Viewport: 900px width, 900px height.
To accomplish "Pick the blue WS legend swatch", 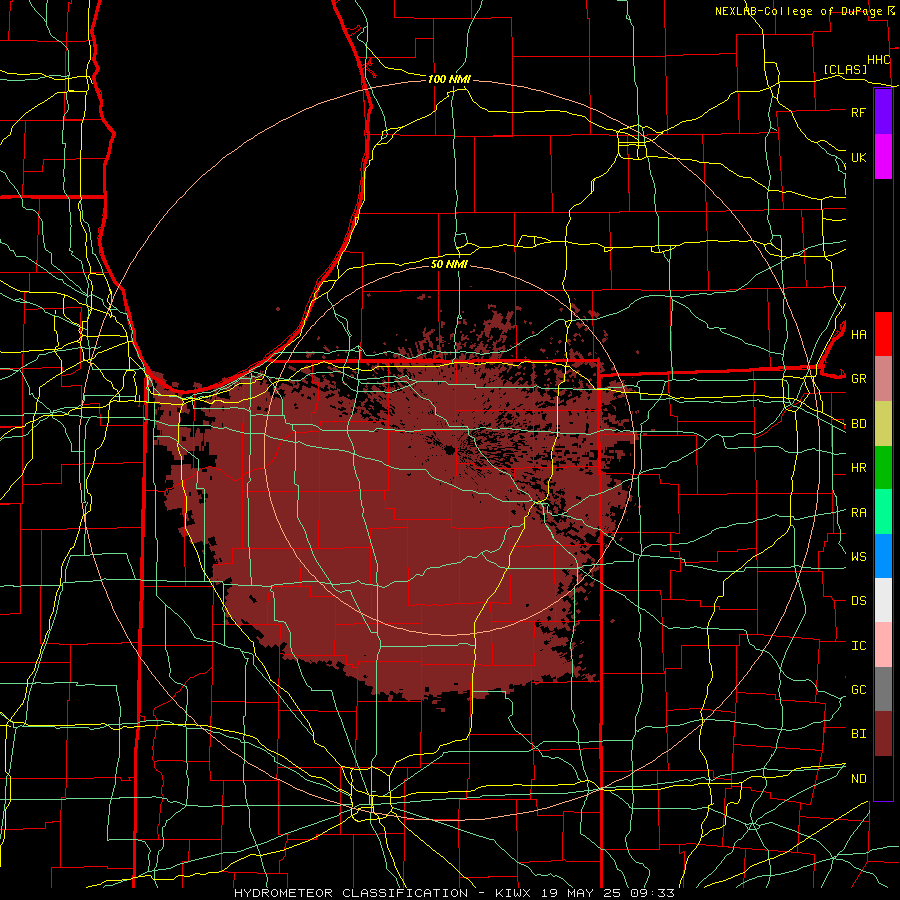I will point(883,556).
